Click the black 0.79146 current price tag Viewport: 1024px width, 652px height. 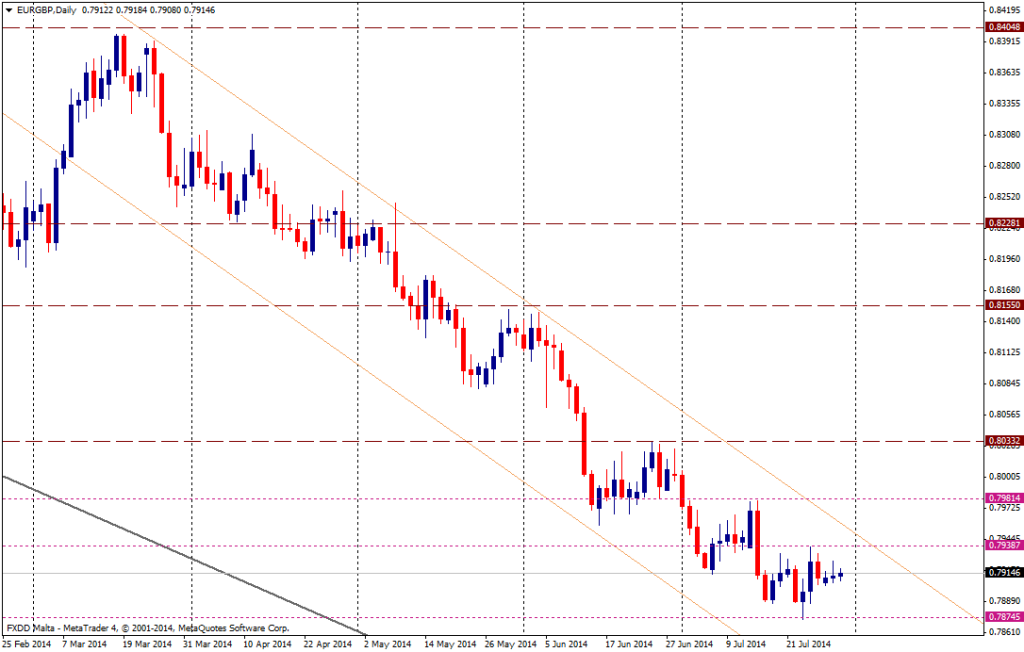(1003, 573)
